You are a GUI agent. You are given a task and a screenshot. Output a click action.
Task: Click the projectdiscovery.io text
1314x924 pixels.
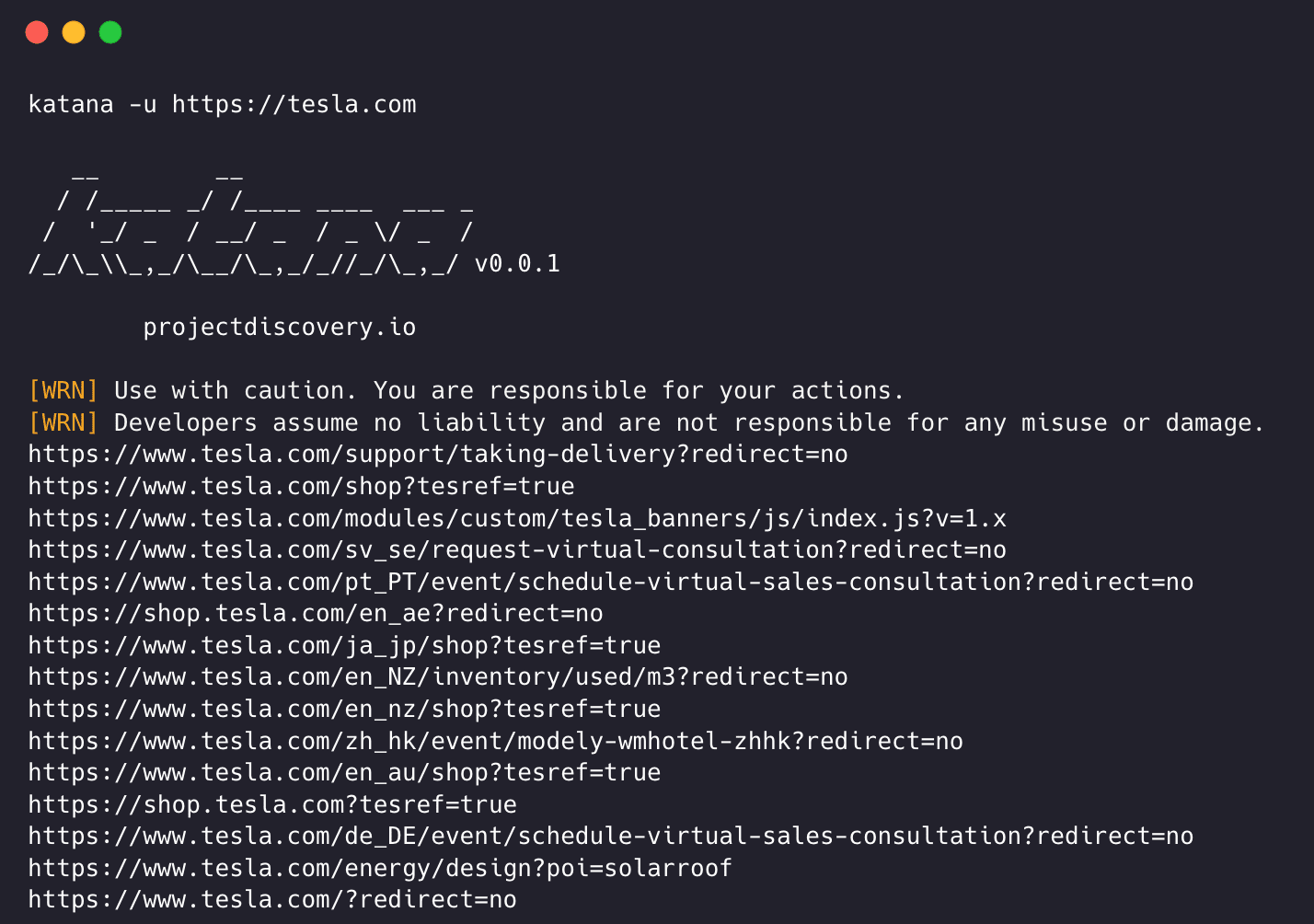coord(279,328)
